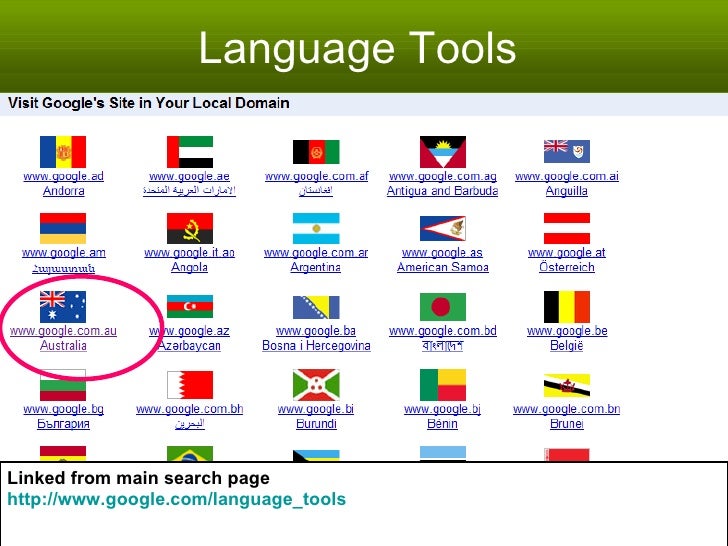Click the Afghanistan flag icon
This screenshot has width=728, height=546.
coord(316,152)
